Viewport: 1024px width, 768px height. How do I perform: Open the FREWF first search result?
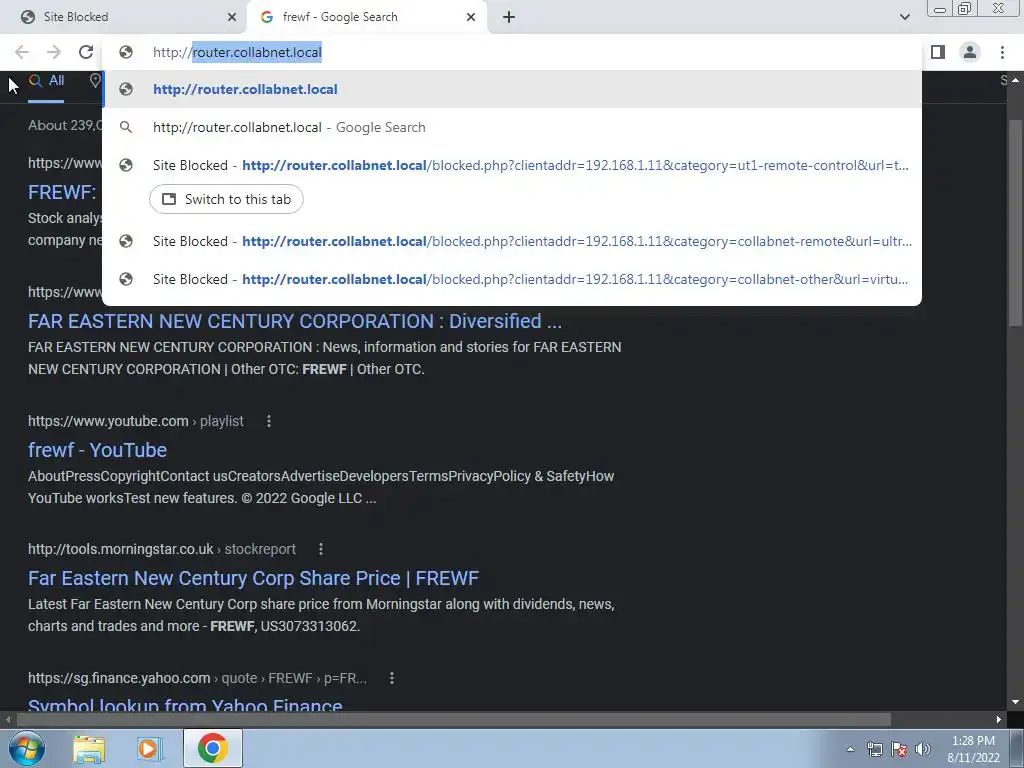(63, 192)
